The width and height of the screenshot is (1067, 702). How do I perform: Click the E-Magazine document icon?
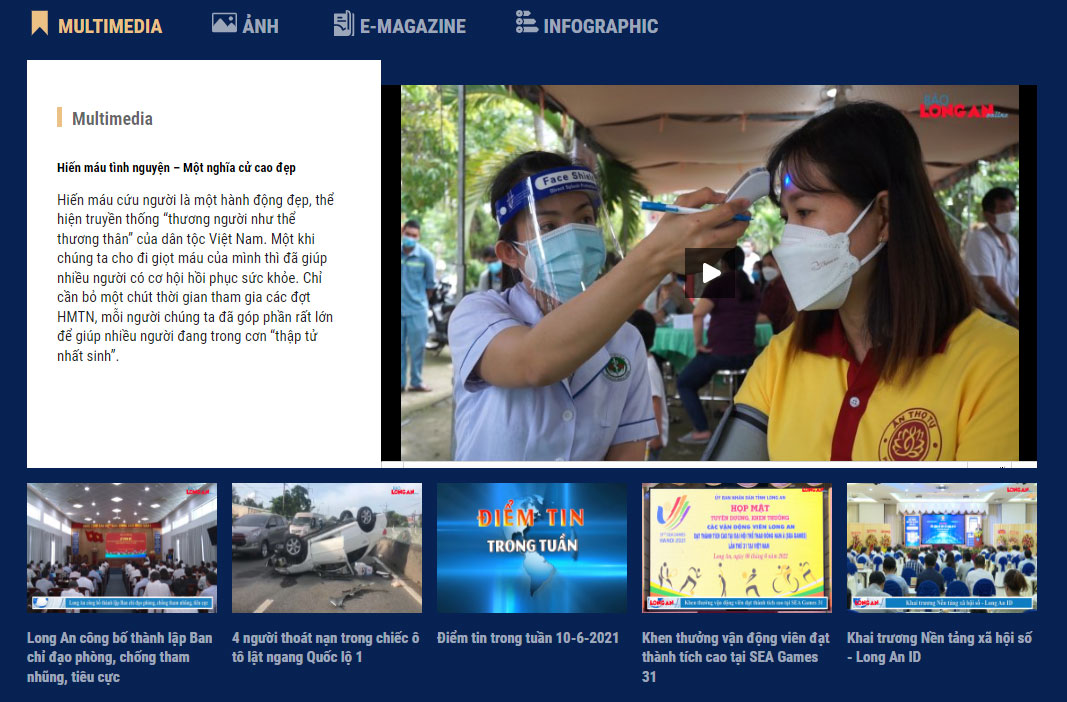(343, 23)
